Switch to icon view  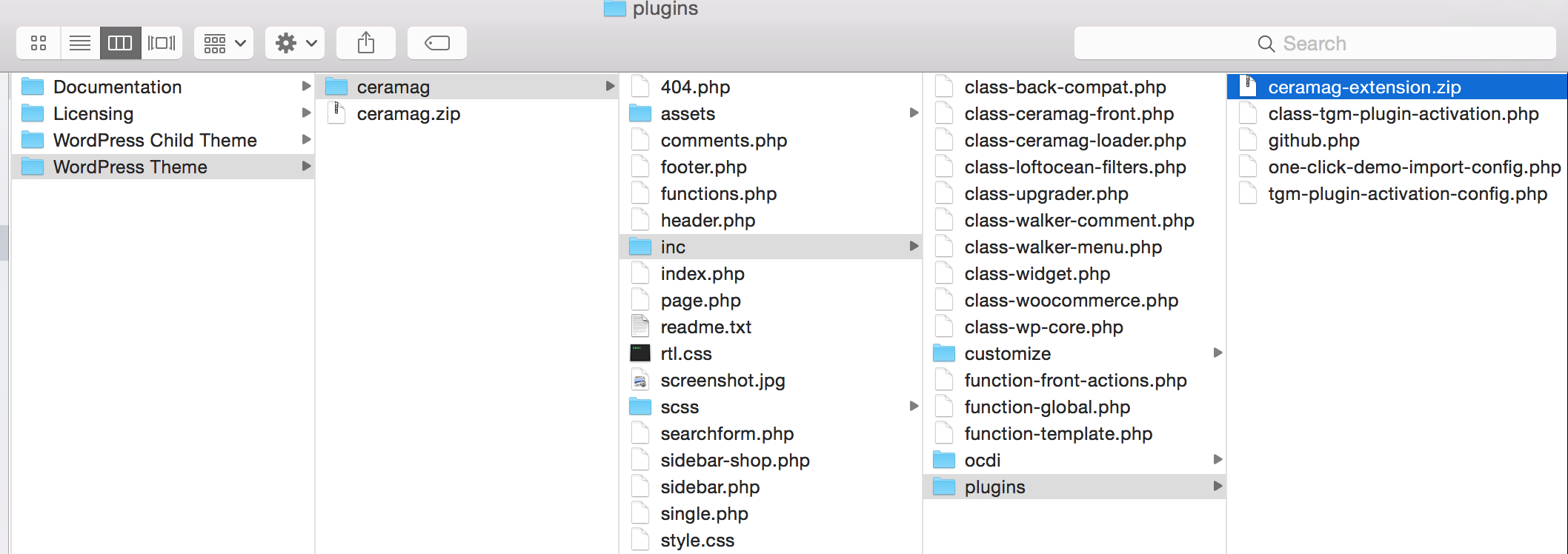(x=39, y=43)
